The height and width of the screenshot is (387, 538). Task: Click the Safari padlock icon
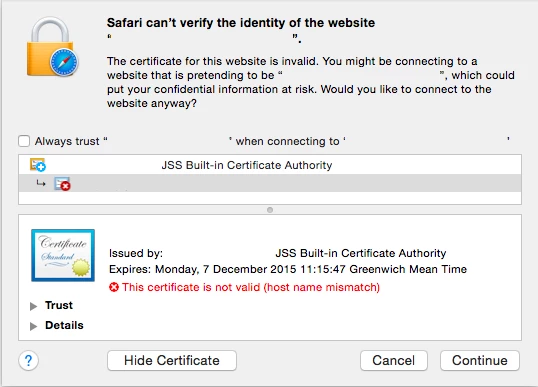point(52,47)
